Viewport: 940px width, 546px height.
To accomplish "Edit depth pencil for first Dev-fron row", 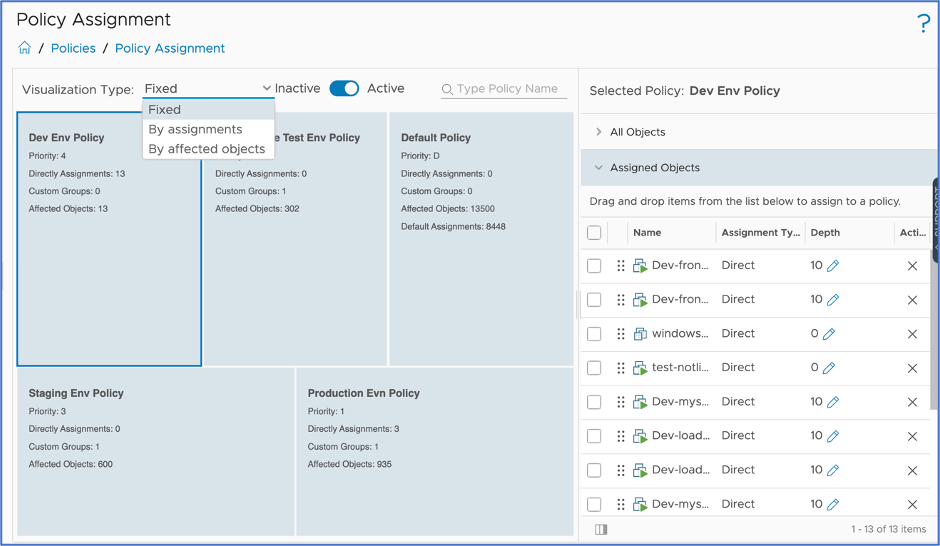I will [x=833, y=266].
